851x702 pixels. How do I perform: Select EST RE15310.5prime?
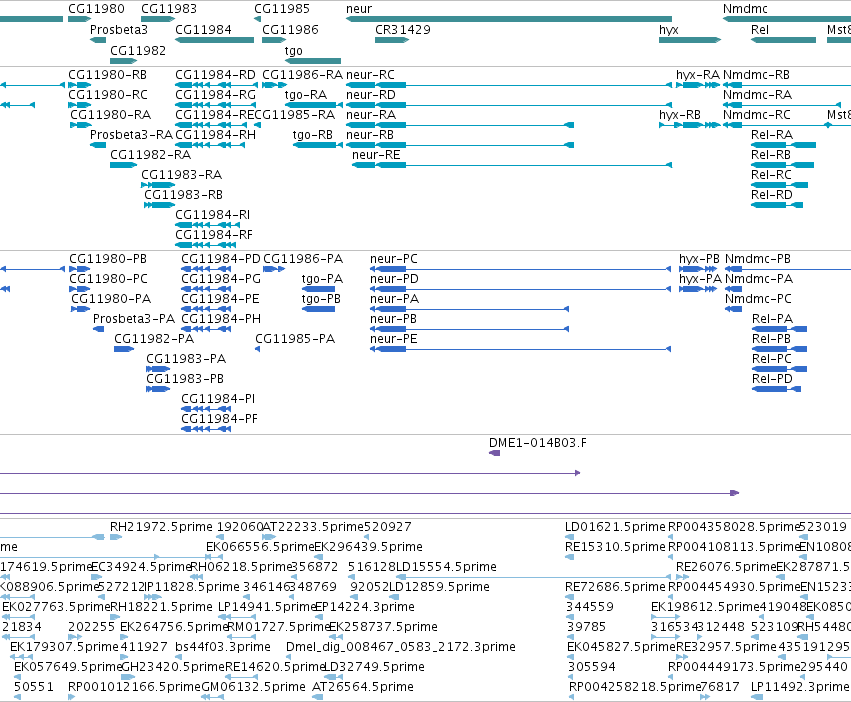pyautogui.click(x=615, y=546)
